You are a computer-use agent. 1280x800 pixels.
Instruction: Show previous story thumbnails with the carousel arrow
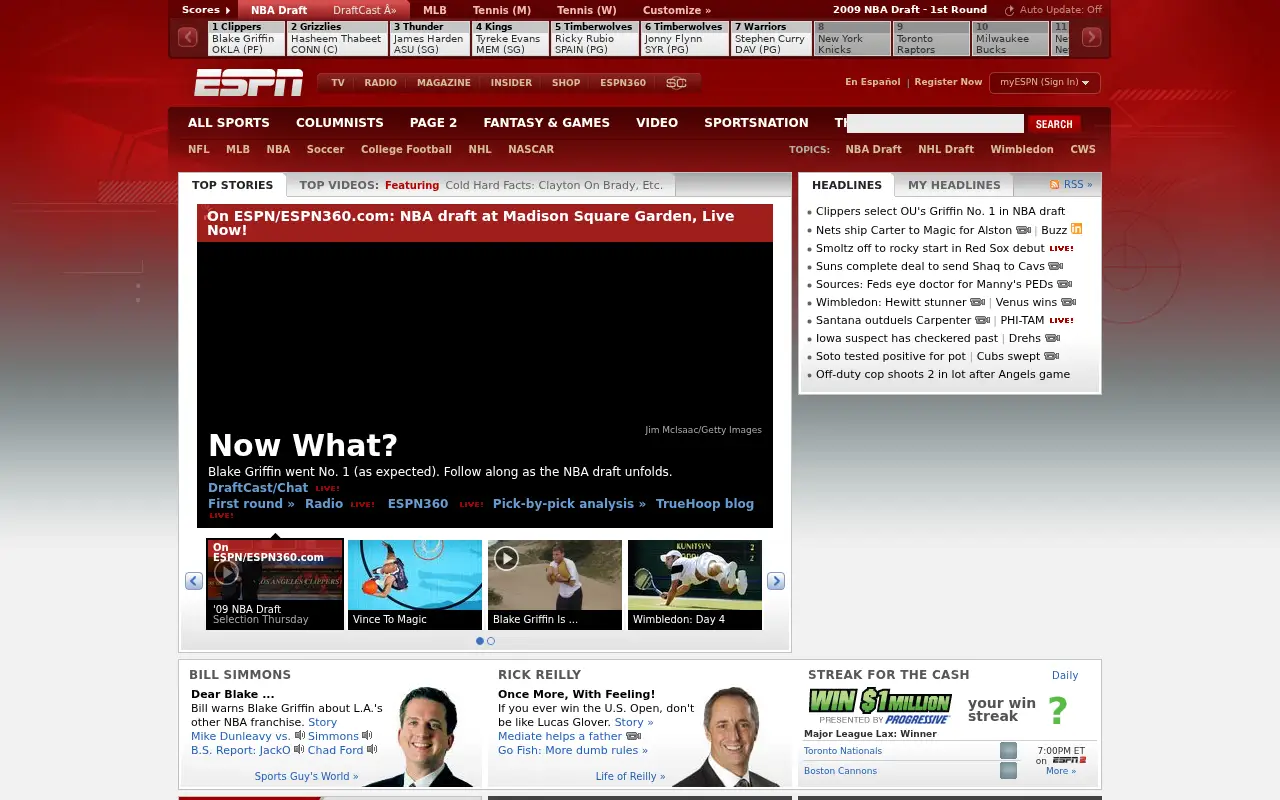tap(194, 581)
